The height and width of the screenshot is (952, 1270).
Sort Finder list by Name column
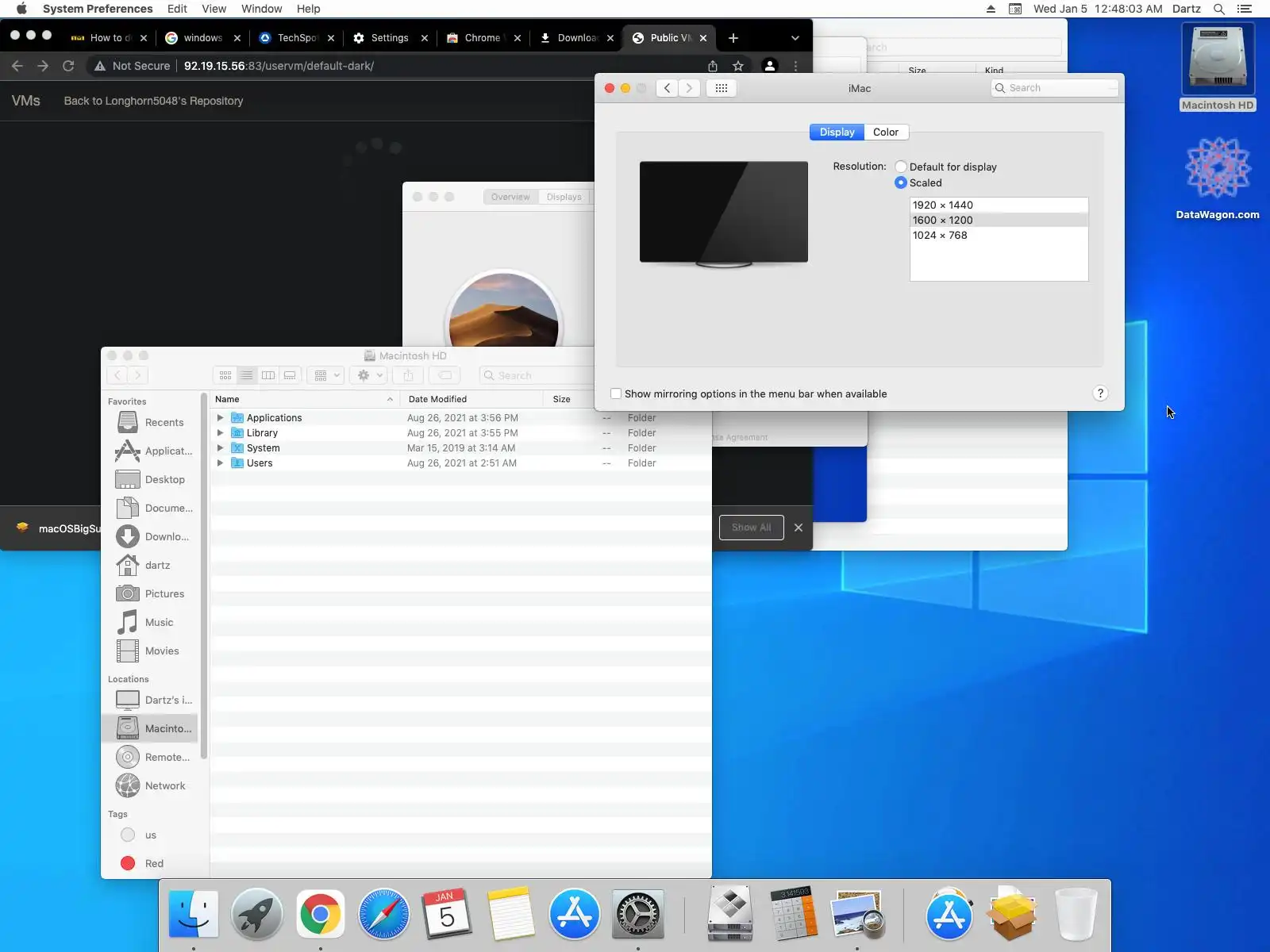305,399
